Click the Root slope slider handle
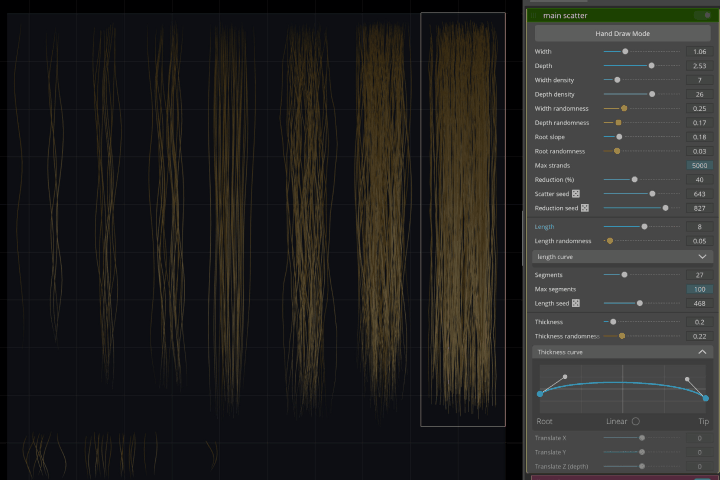Viewport: 720px width, 480px height. 619,137
